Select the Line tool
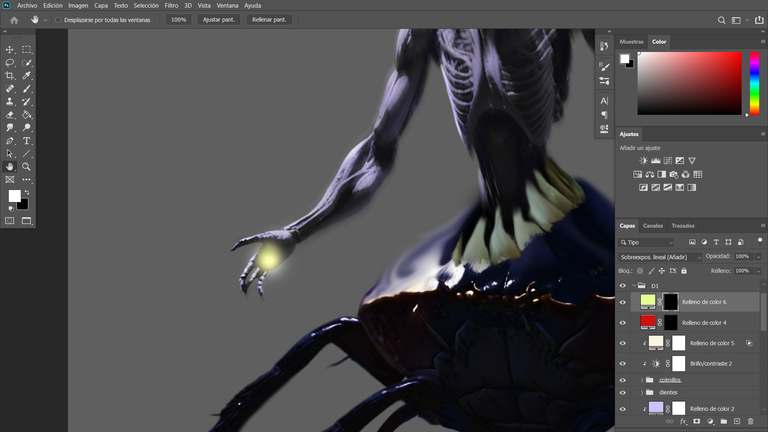The width and height of the screenshot is (768, 432). pyautogui.click(x=26, y=153)
